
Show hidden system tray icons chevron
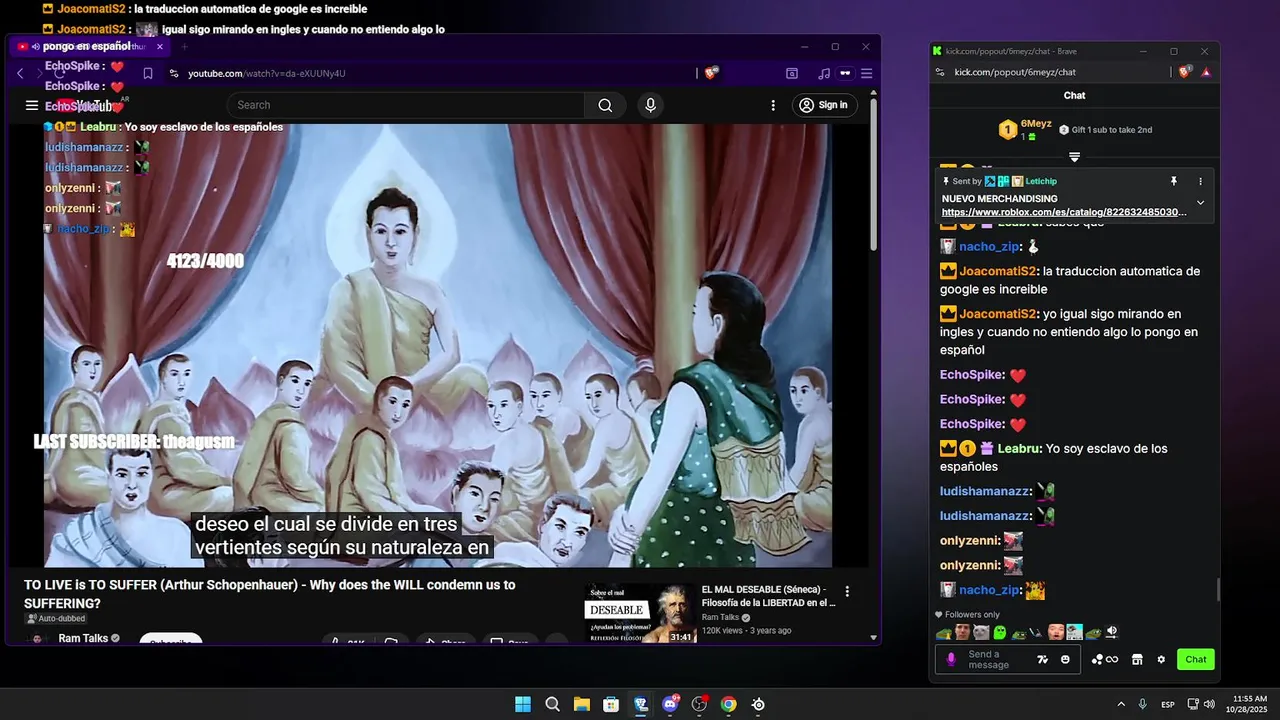(x=1121, y=704)
